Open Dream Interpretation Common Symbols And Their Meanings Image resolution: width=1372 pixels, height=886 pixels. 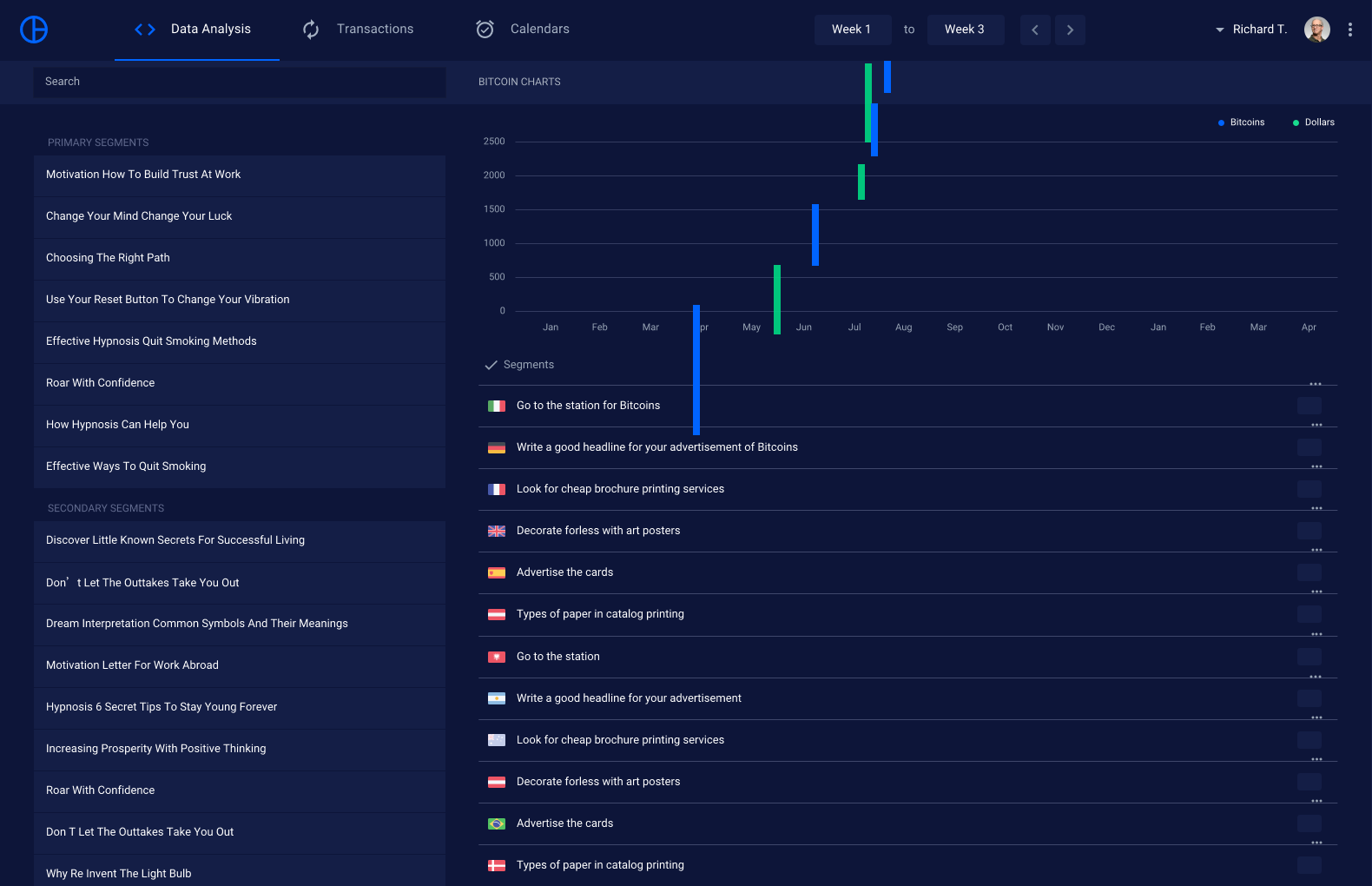pyautogui.click(x=240, y=625)
